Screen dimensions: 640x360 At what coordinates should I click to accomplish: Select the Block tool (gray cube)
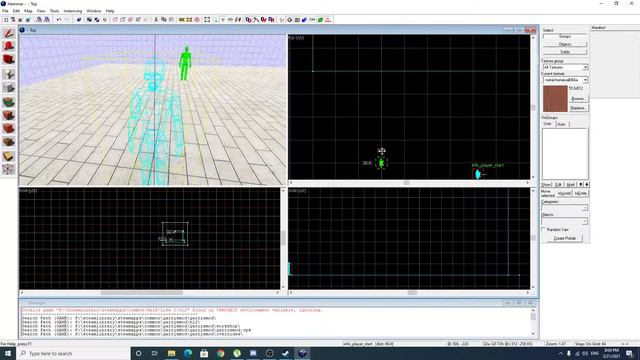(9, 88)
